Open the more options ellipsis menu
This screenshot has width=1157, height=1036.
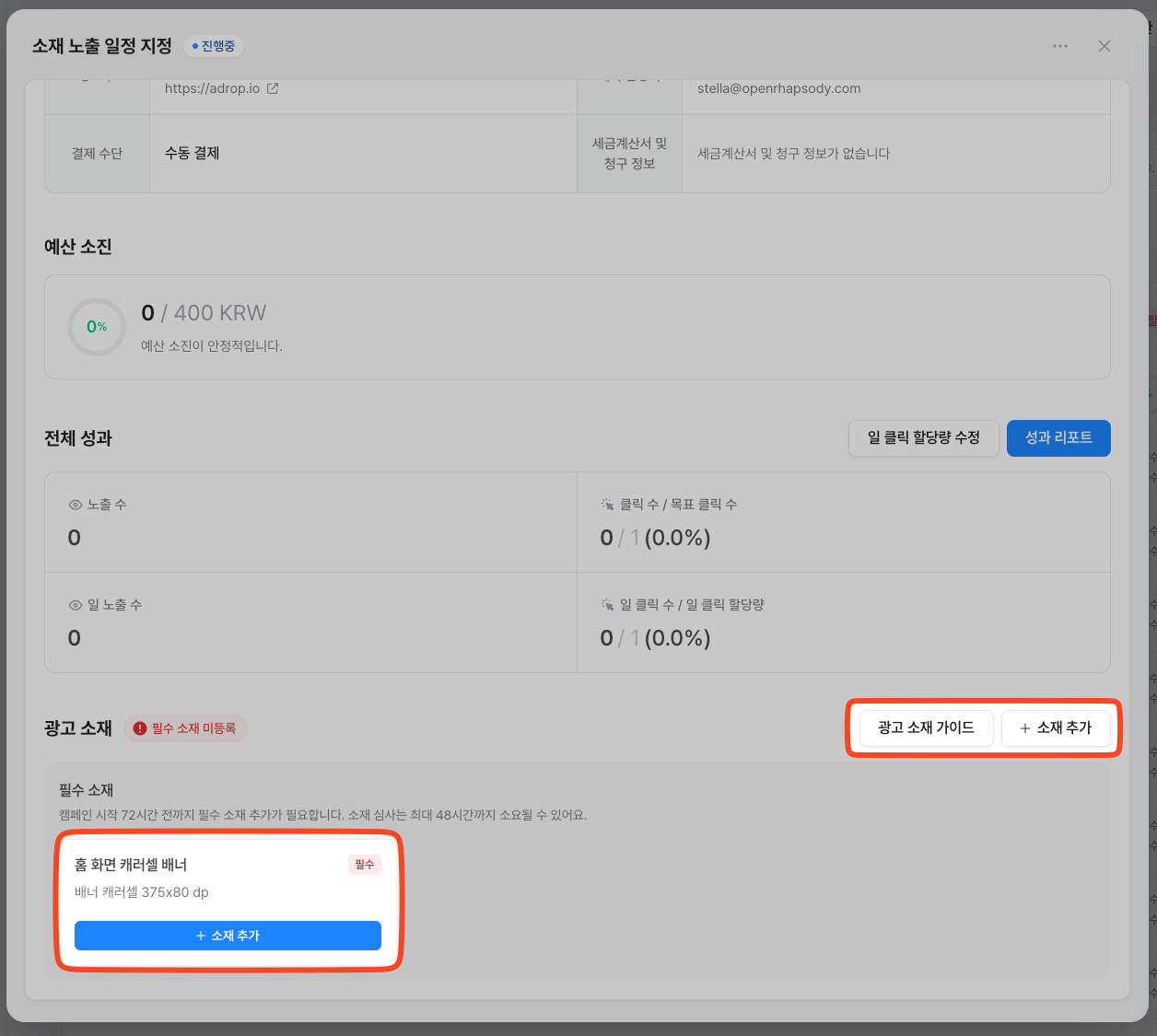(1060, 46)
